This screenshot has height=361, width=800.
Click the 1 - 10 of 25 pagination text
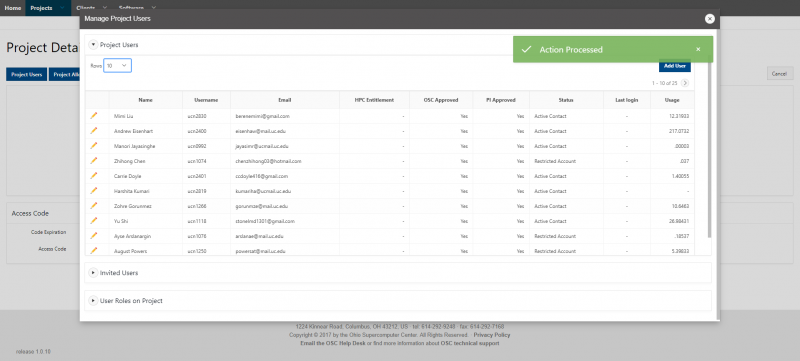click(x=664, y=83)
